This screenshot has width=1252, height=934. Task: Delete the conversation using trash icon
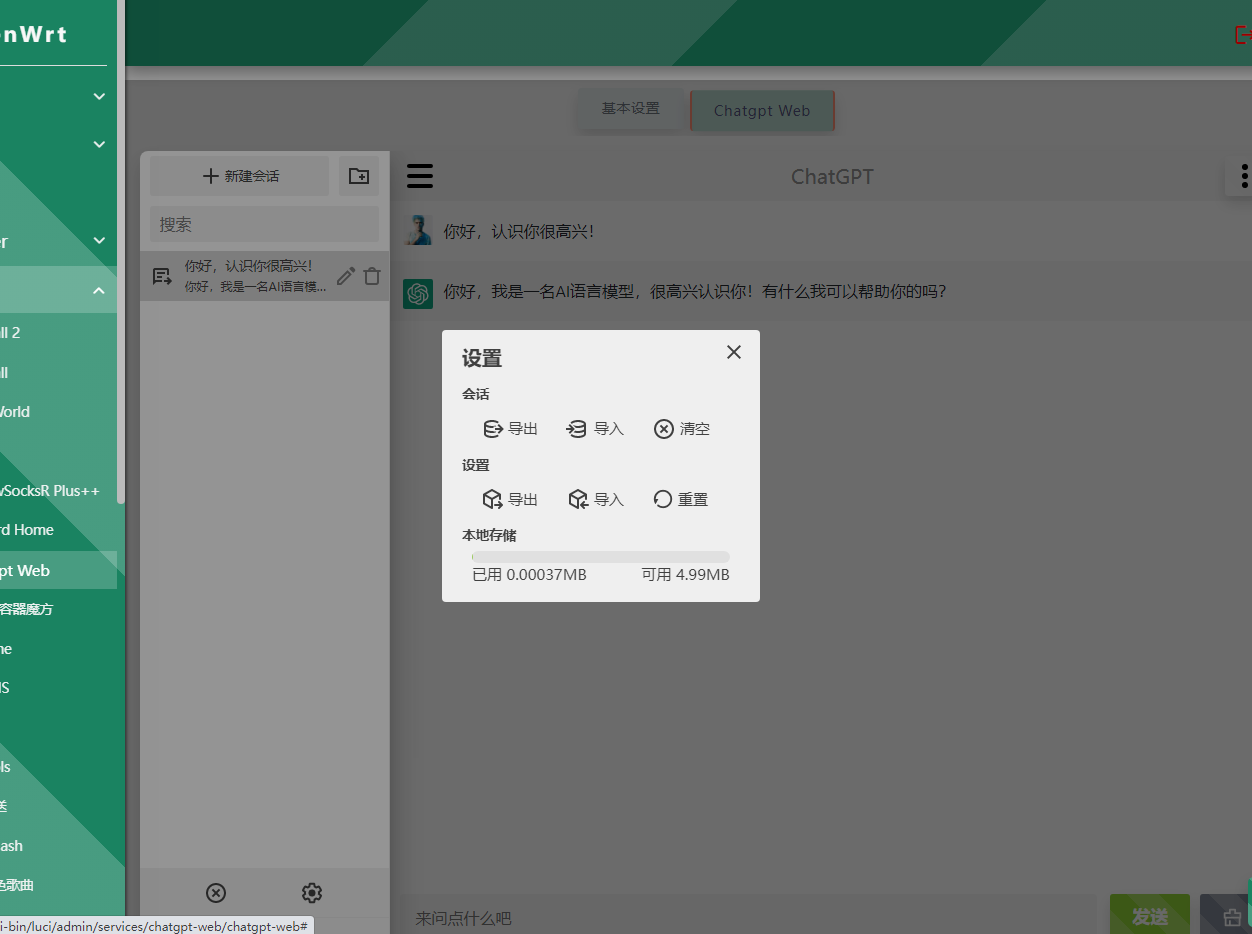pos(372,276)
